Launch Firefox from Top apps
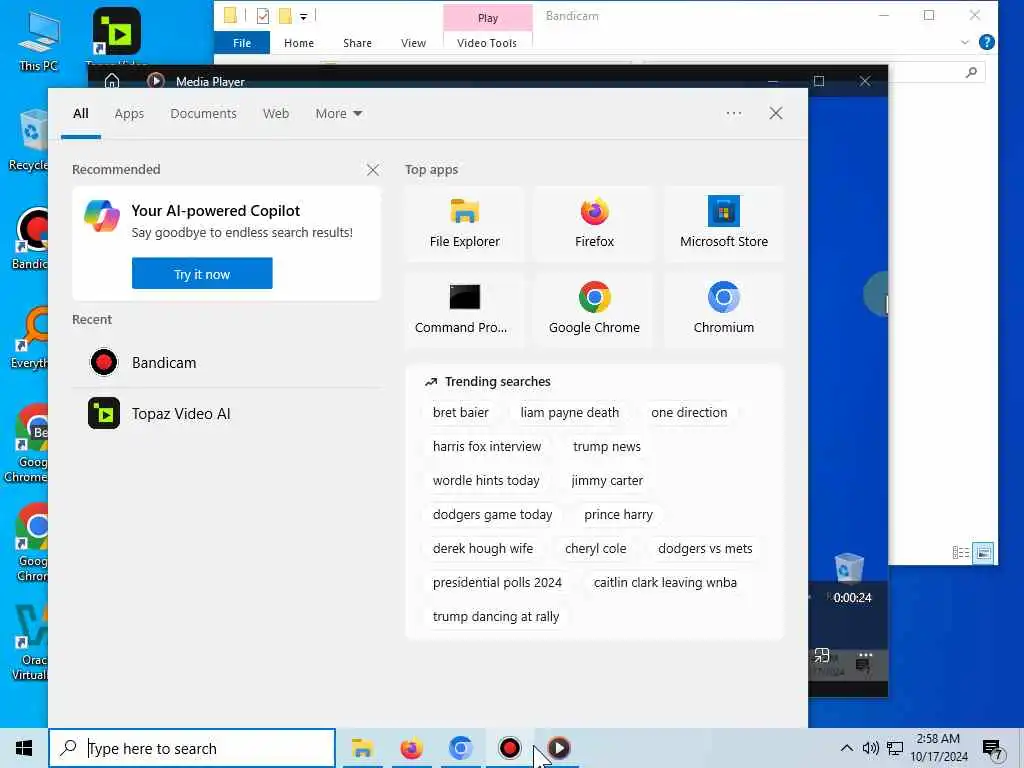Viewport: 1024px width, 768px height. tap(594, 223)
